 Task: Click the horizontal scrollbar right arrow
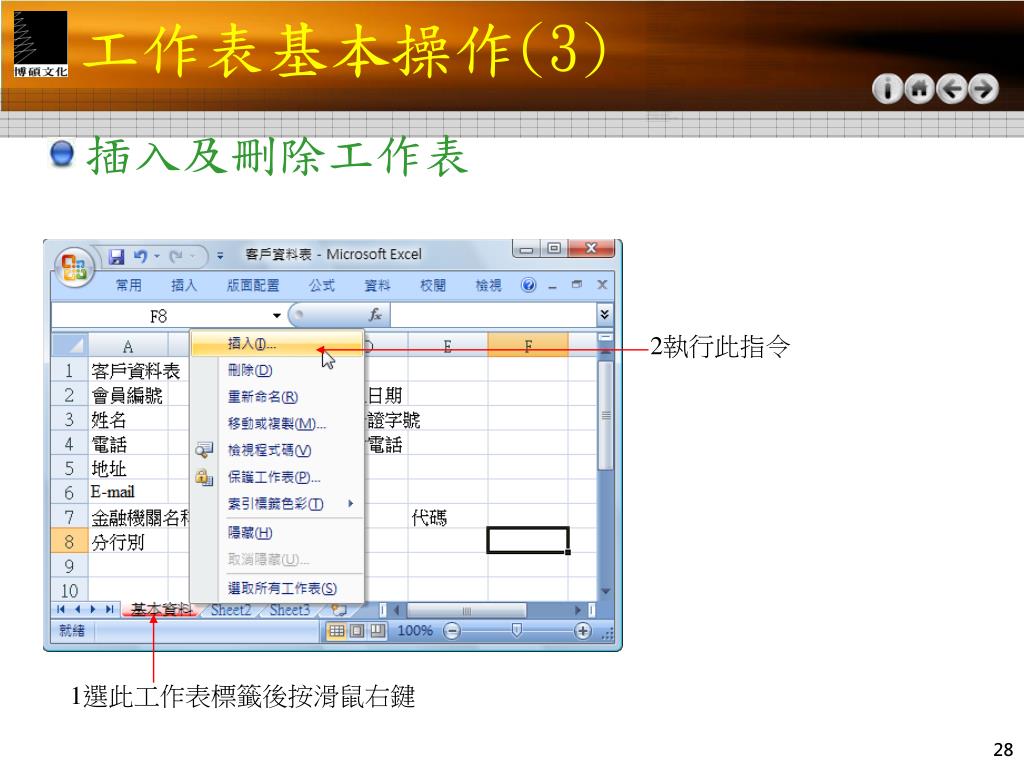578,610
